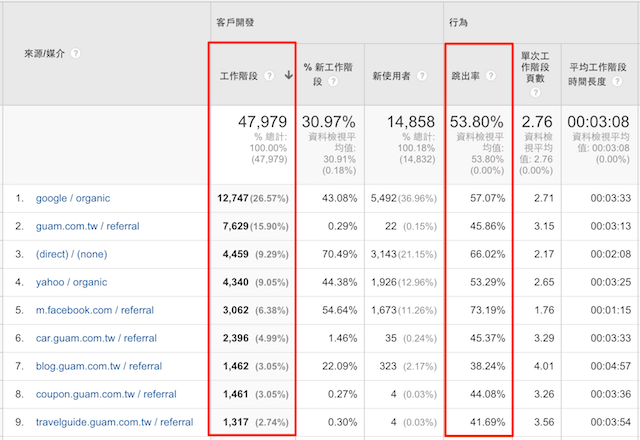The image size is (640, 440).
Task: Click travelguide.guam.com.tw / referral link
Action: 114,422
